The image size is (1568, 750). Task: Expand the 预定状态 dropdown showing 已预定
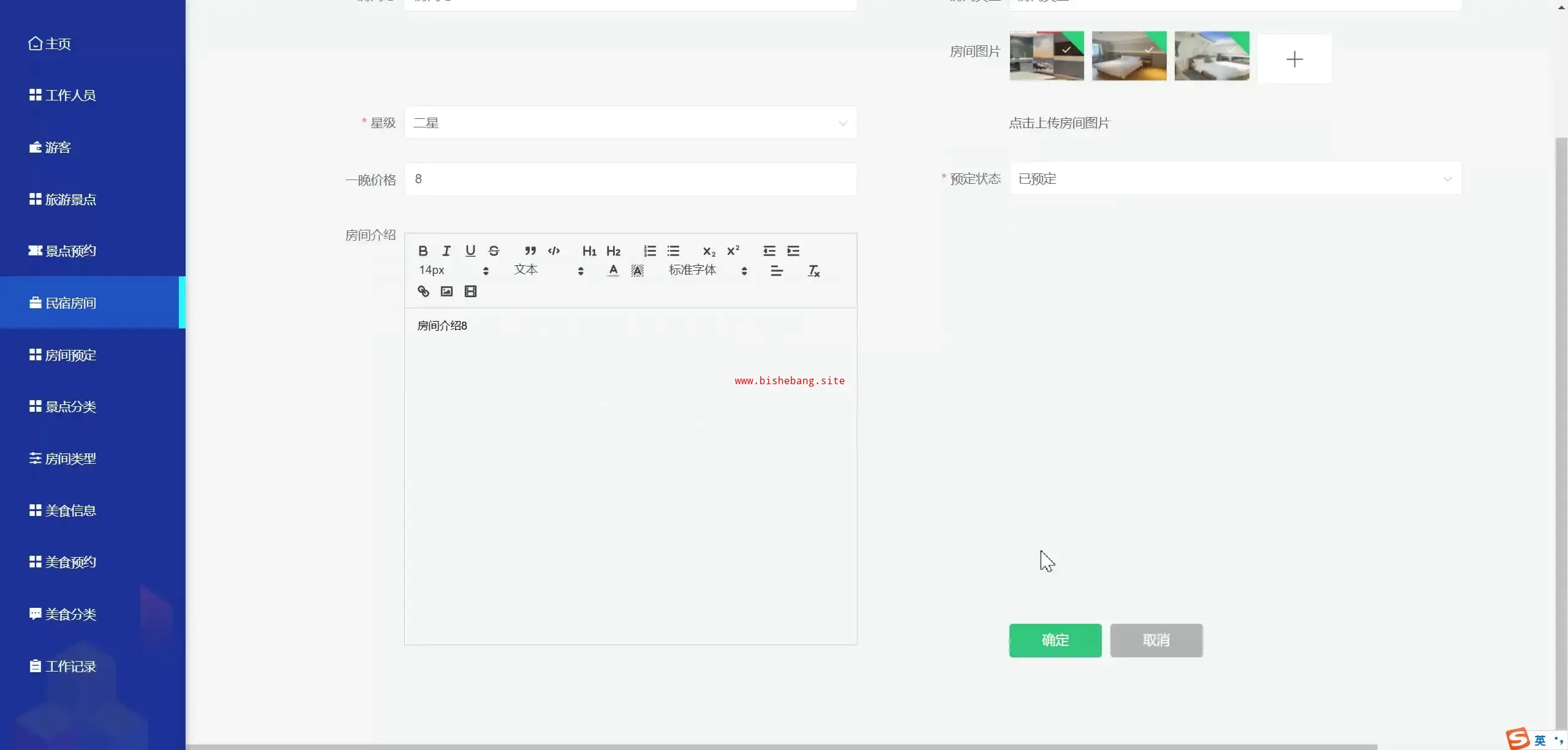(x=1235, y=179)
